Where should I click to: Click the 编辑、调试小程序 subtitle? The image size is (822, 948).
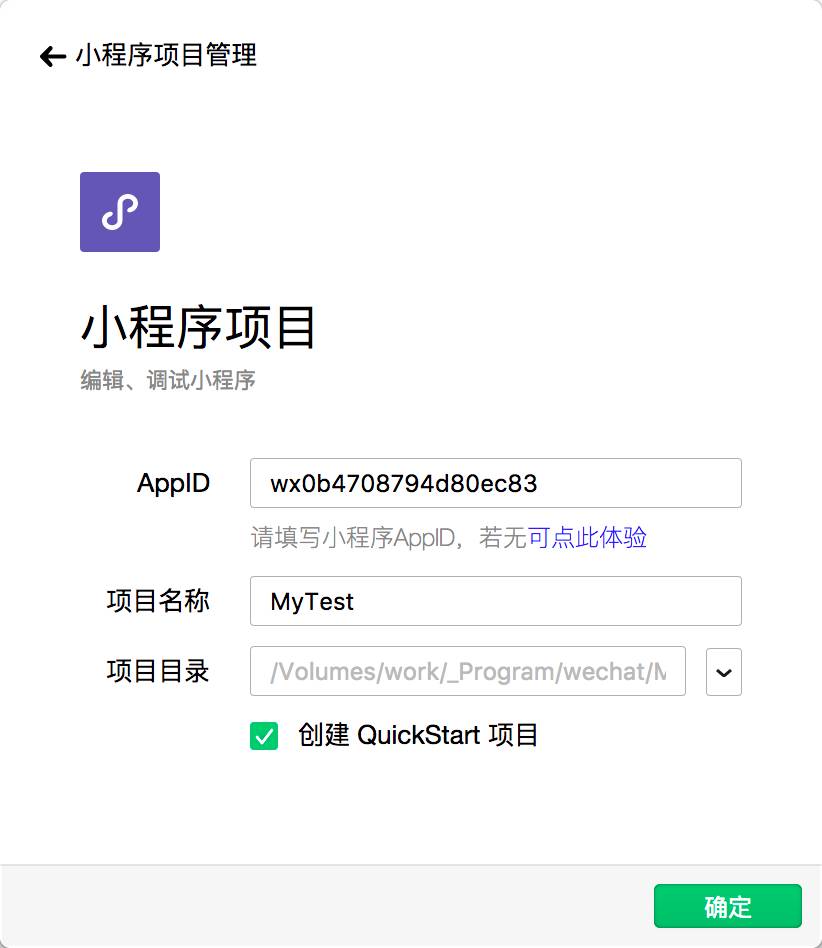(168, 380)
